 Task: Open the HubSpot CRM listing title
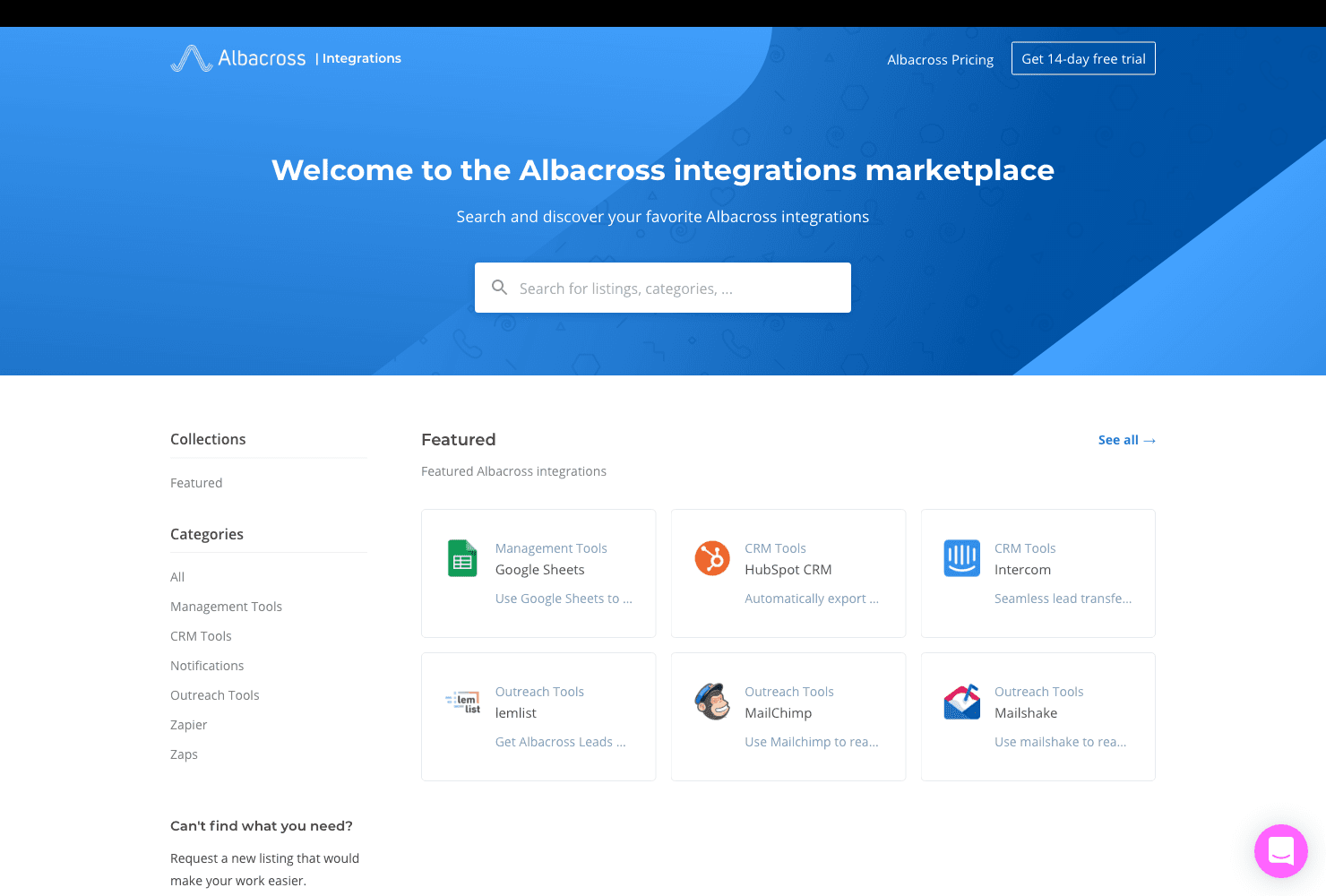[x=788, y=570]
